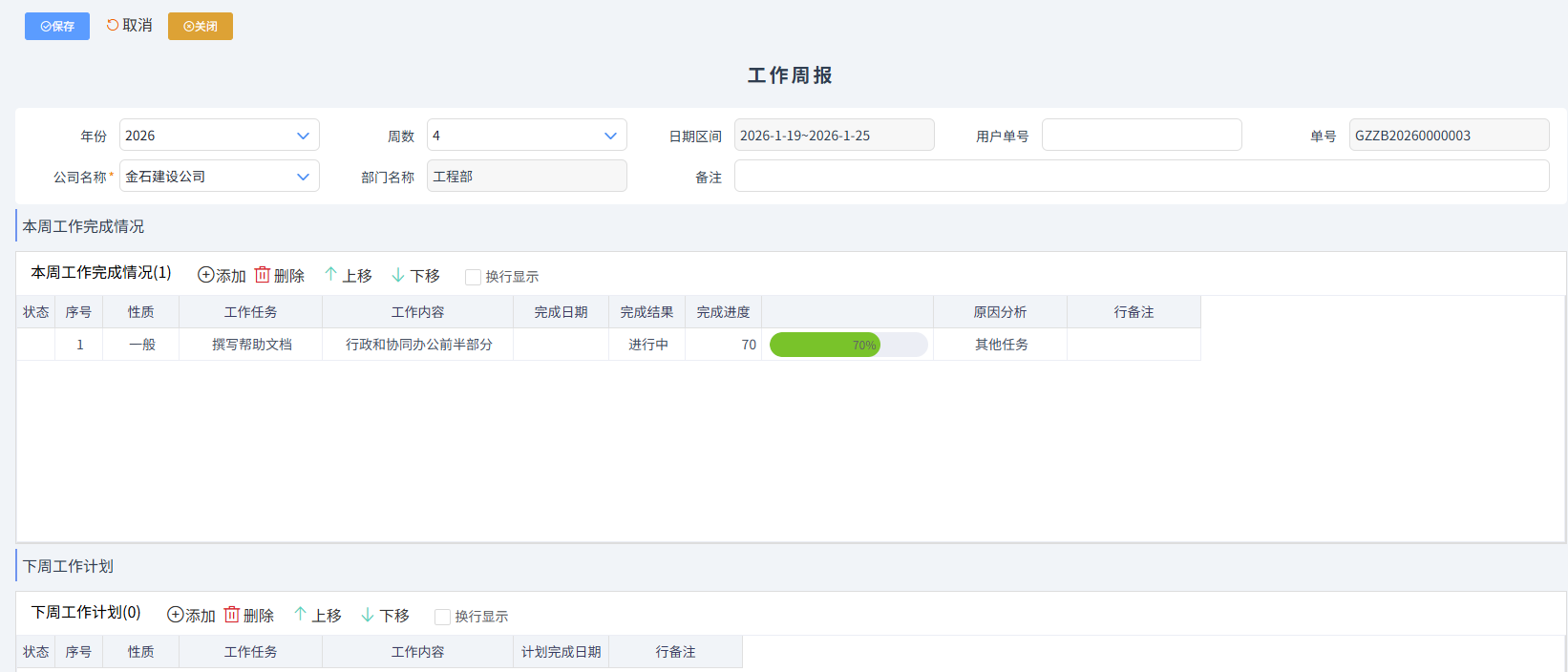Click the blue 保存 button
This screenshot has width=1568, height=672.
coord(57,26)
